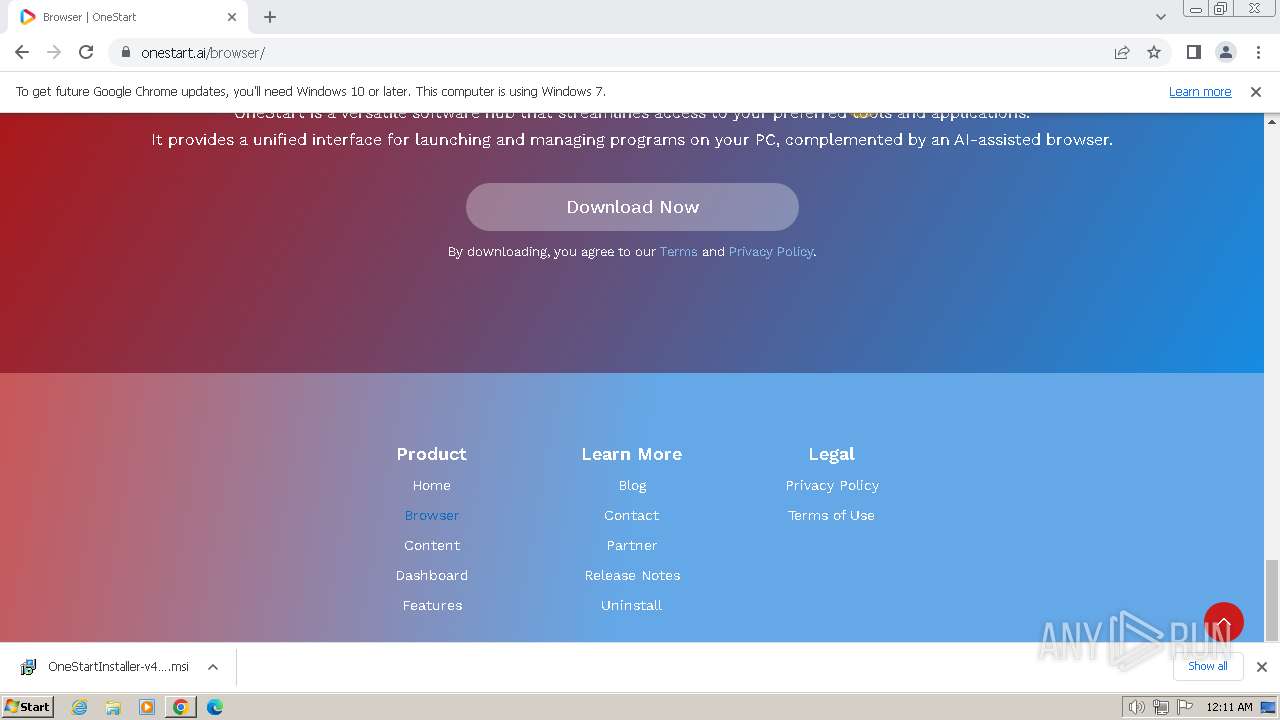1280x720 pixels.
Task: Click the Download Now button
Action: [632, 207]
